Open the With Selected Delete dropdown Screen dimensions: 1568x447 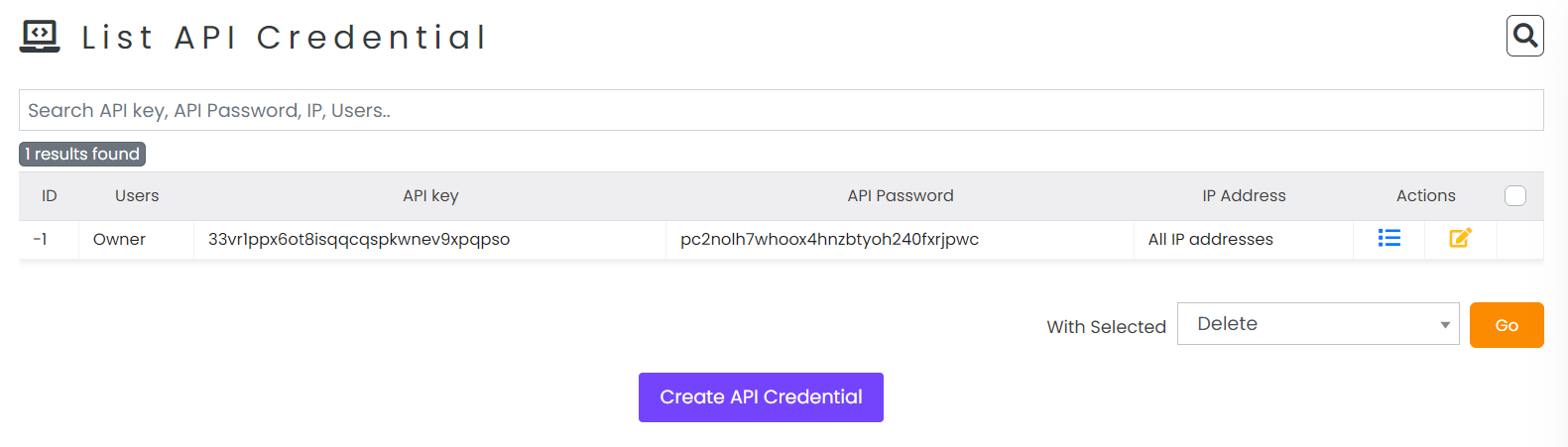1318,324
